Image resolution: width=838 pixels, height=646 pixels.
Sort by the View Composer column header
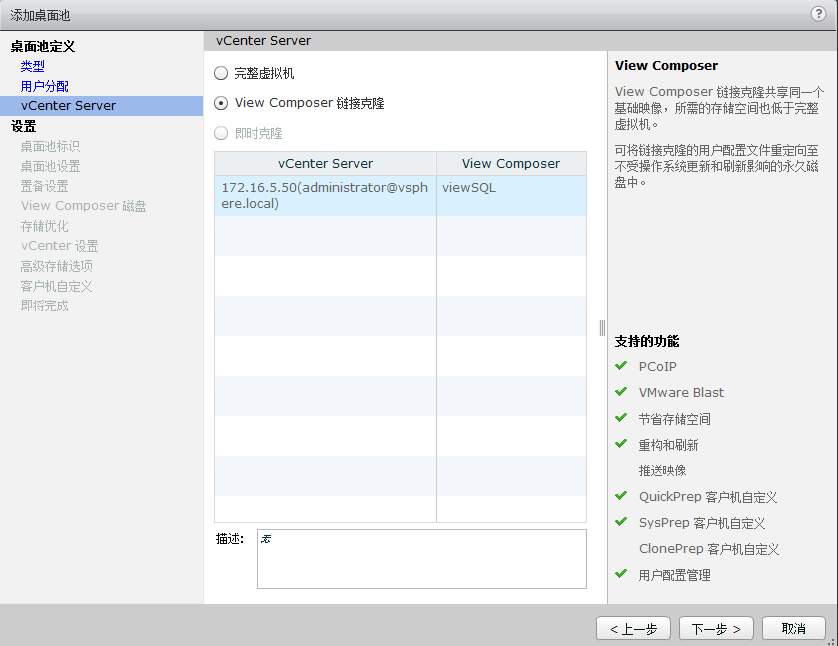(x=511, y=164)
